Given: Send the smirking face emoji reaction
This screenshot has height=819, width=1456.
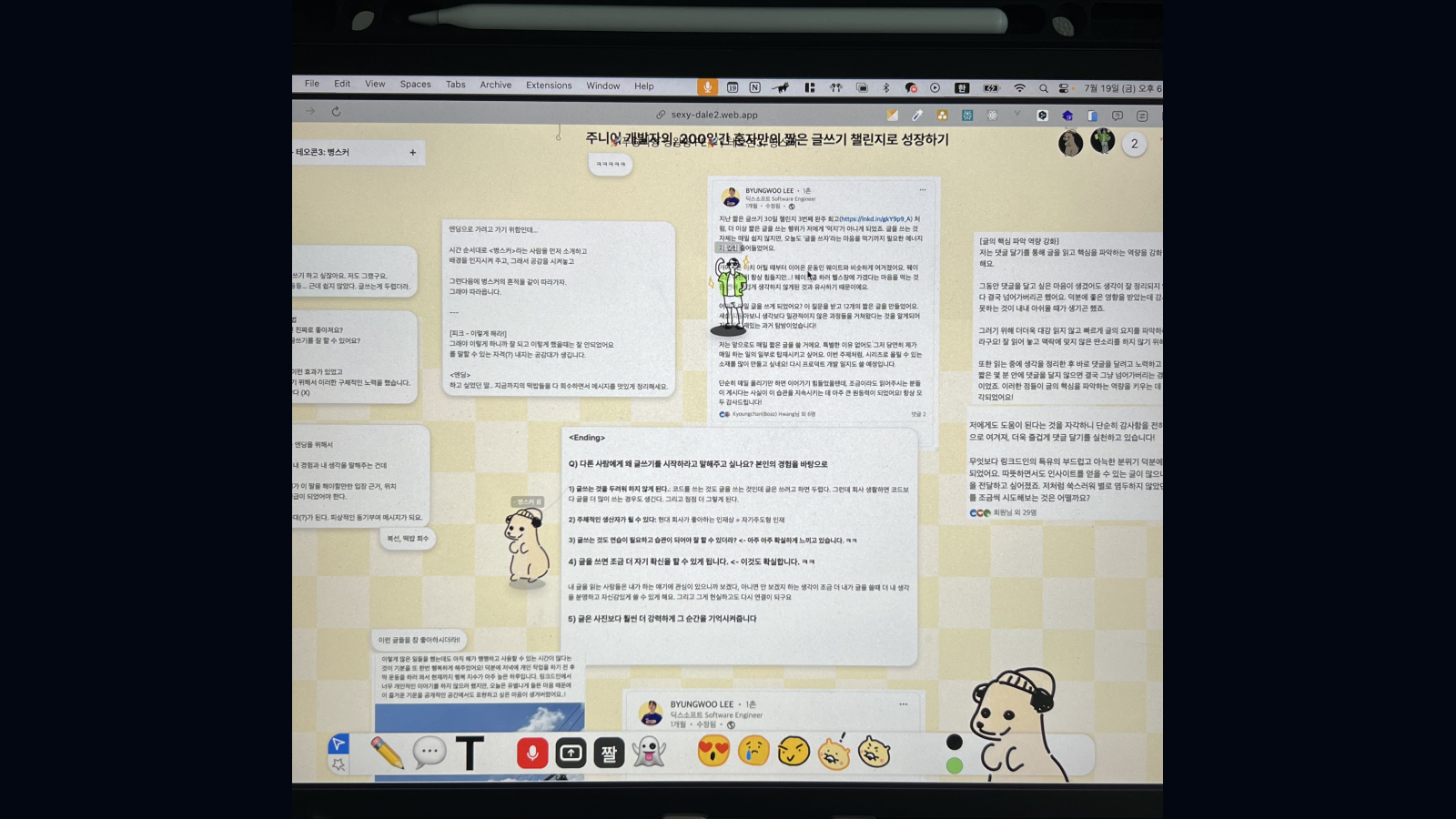Looking at the screenshot, I should click(794, 752).
